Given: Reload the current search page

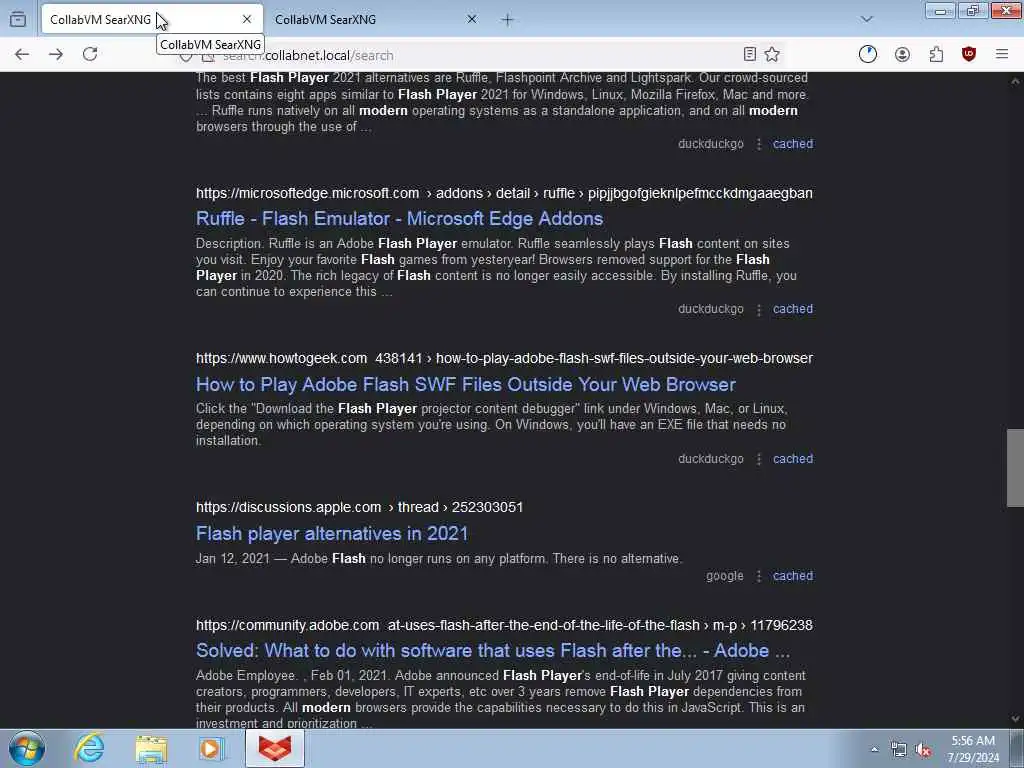Looking at the screenshot, I should pos(90,54).
